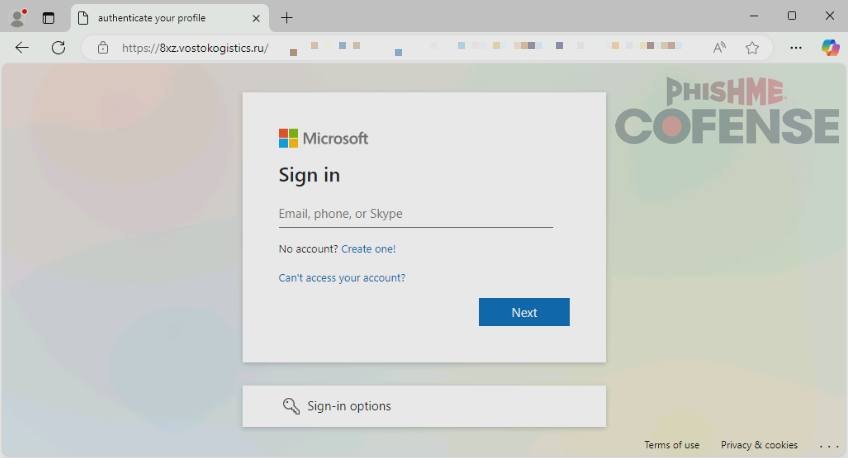Click the address bar URL
This screenshot has width=848, height=458.
click(195, 47)
